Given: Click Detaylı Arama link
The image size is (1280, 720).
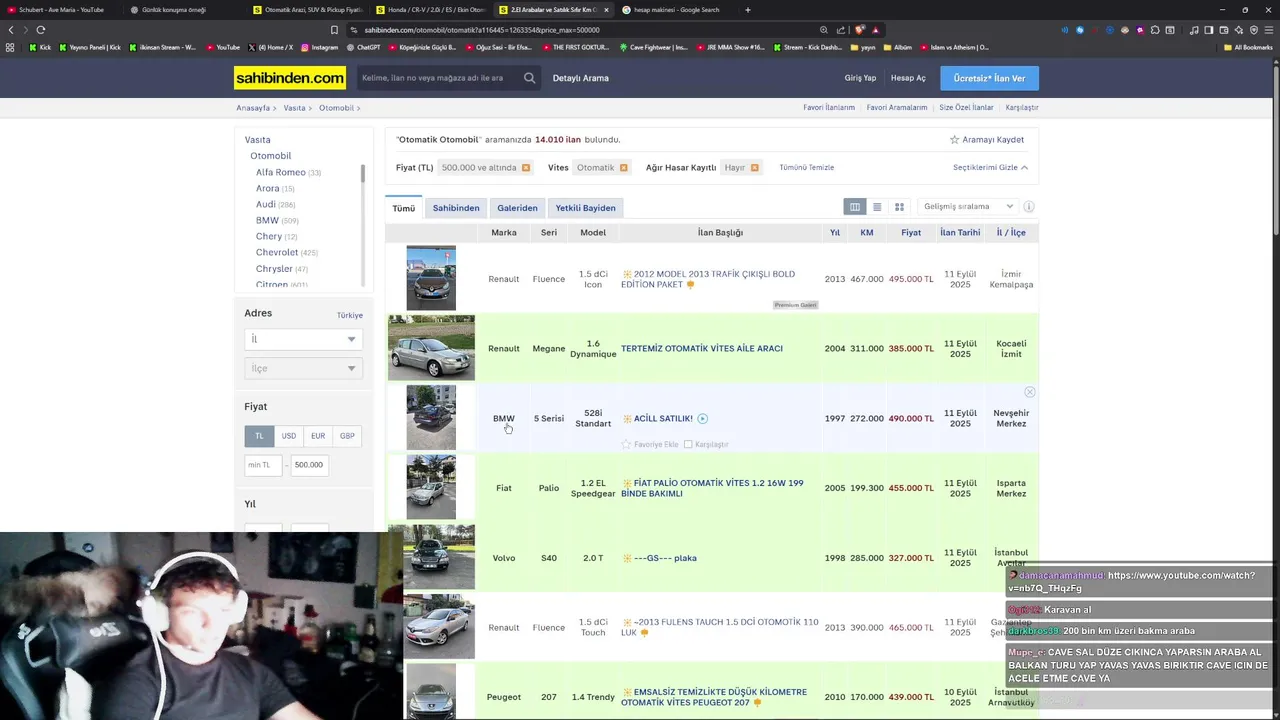Looking at the screenshot, I should (x=581, y=78).
